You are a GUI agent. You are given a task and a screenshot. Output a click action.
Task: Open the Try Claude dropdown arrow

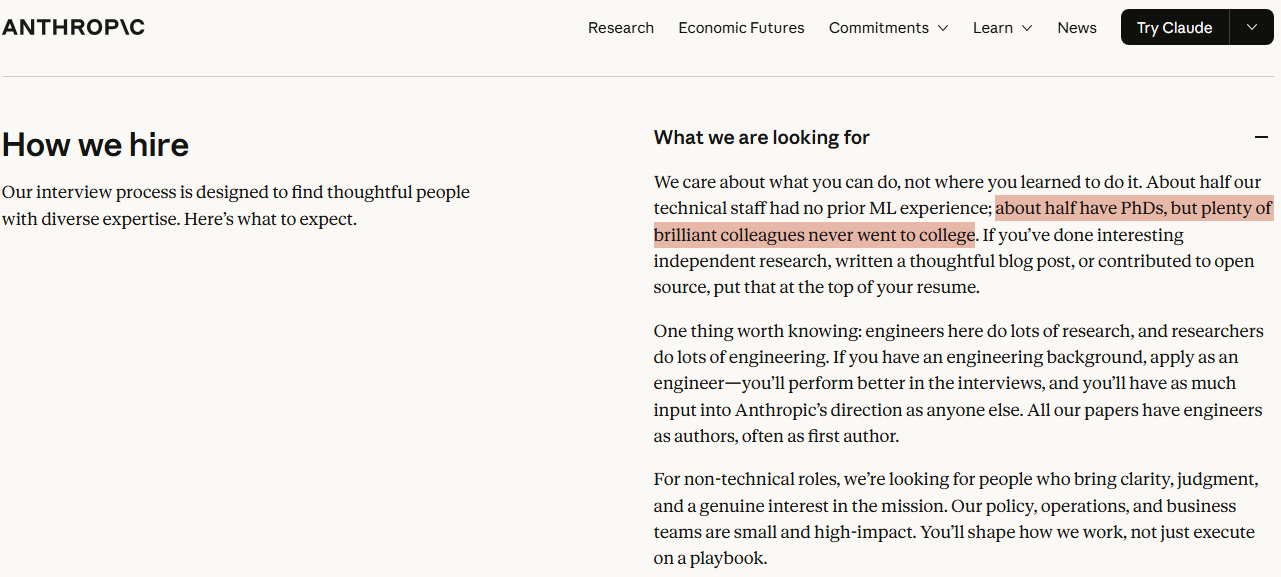(1252, 28)
